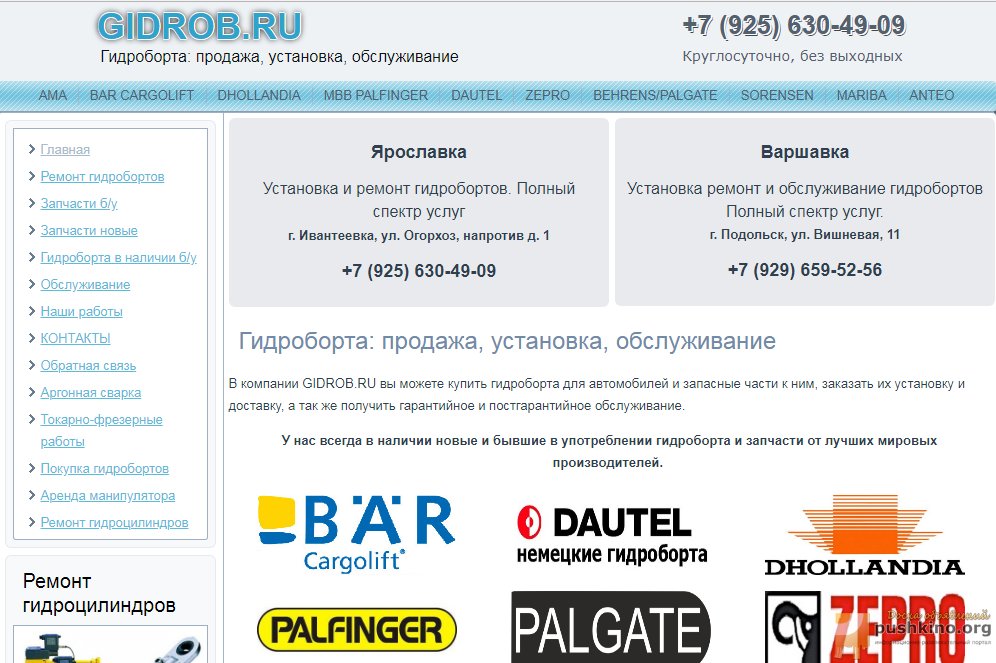Image resolution: width=996 pixels, height=663 pixels.
Task: Click the DHOLLANDIA brand logo
Action: point(864,535)
